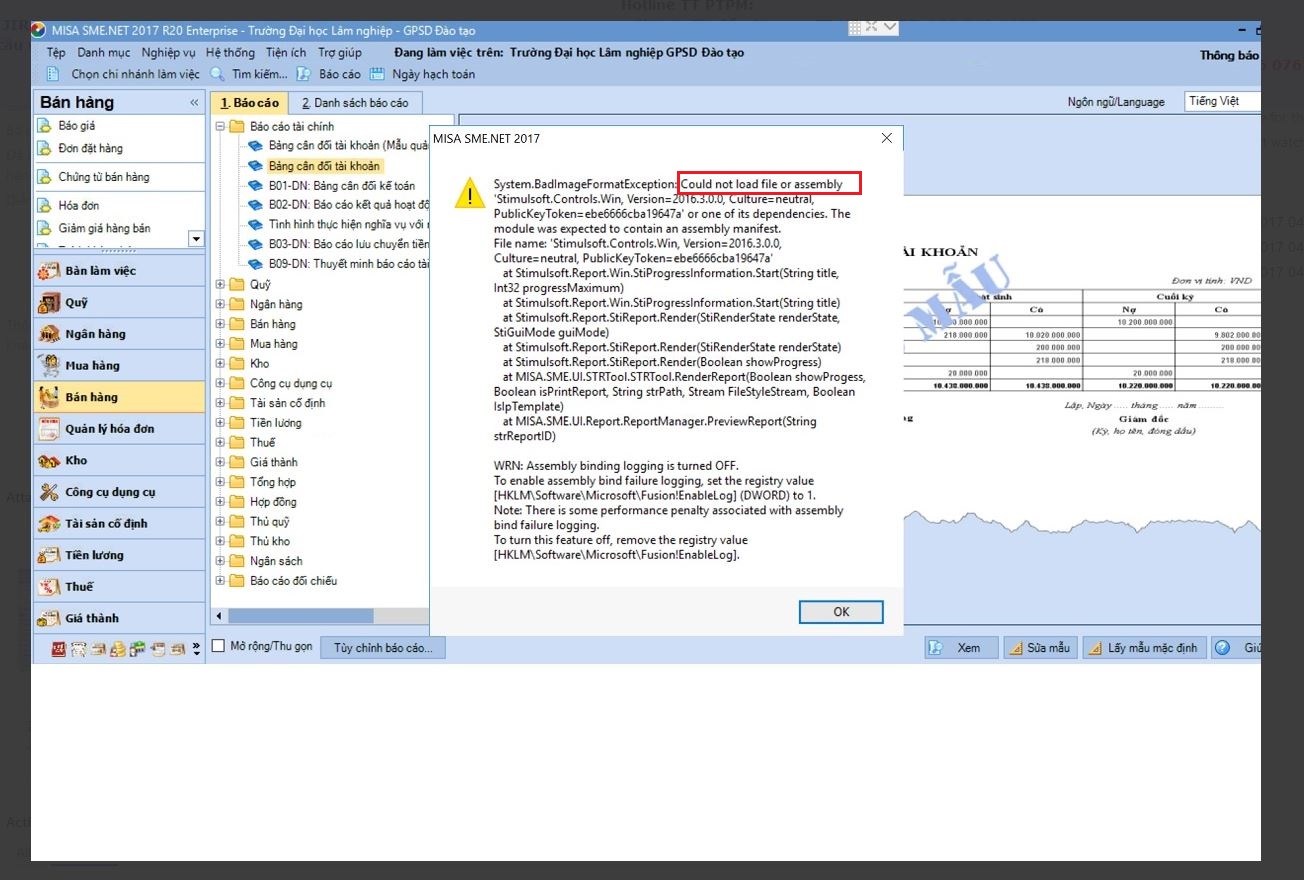Expand the Quỹ report folder
The height and width of the screenshot is (880, 1304).
click(221, 285)
